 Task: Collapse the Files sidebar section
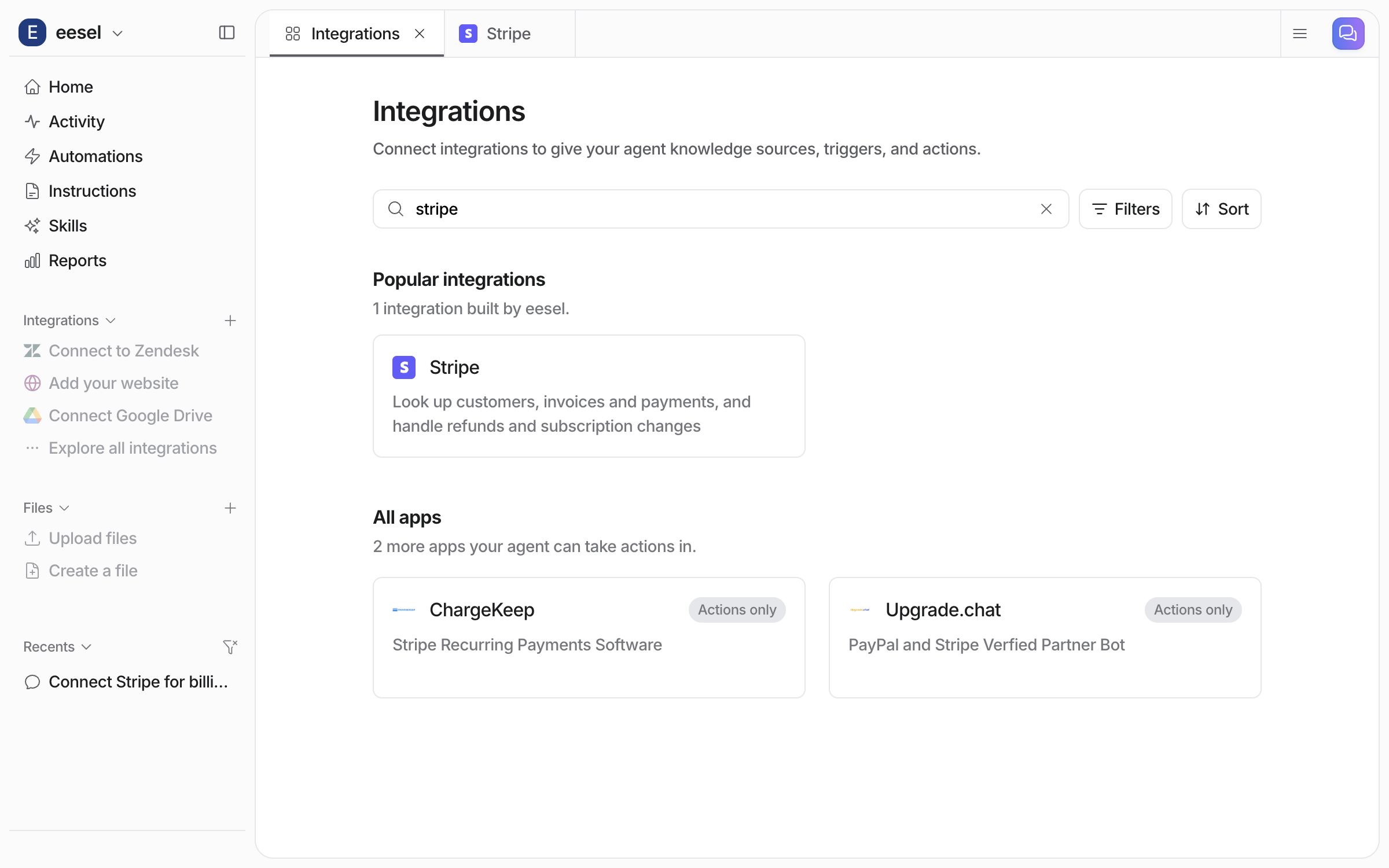pos(46,508)
